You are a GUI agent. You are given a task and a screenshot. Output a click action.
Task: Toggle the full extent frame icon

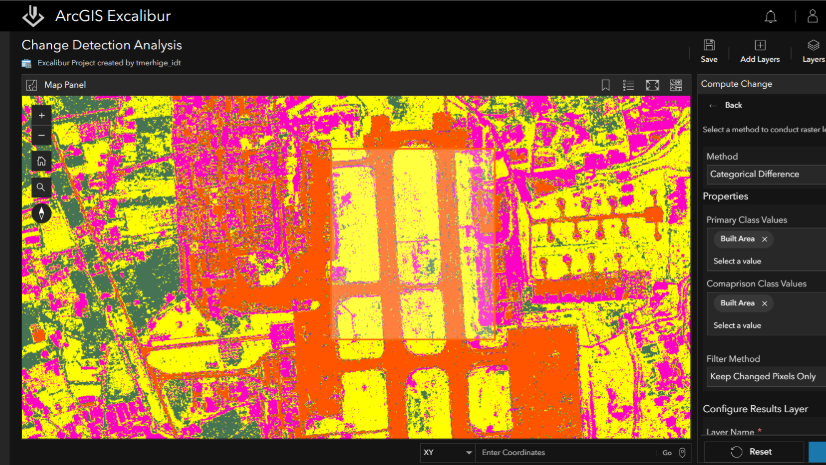click(652, 85)
